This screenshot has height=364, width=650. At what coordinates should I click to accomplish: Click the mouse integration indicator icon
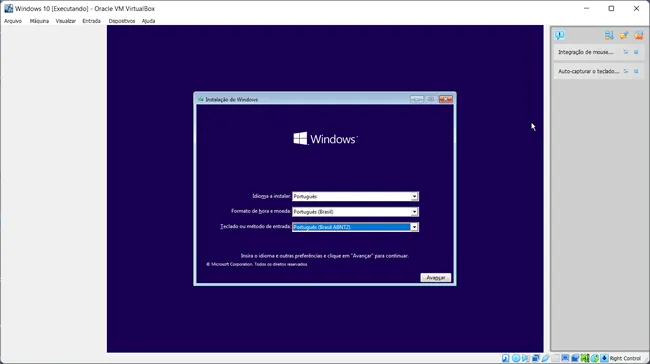click(594, 358)
